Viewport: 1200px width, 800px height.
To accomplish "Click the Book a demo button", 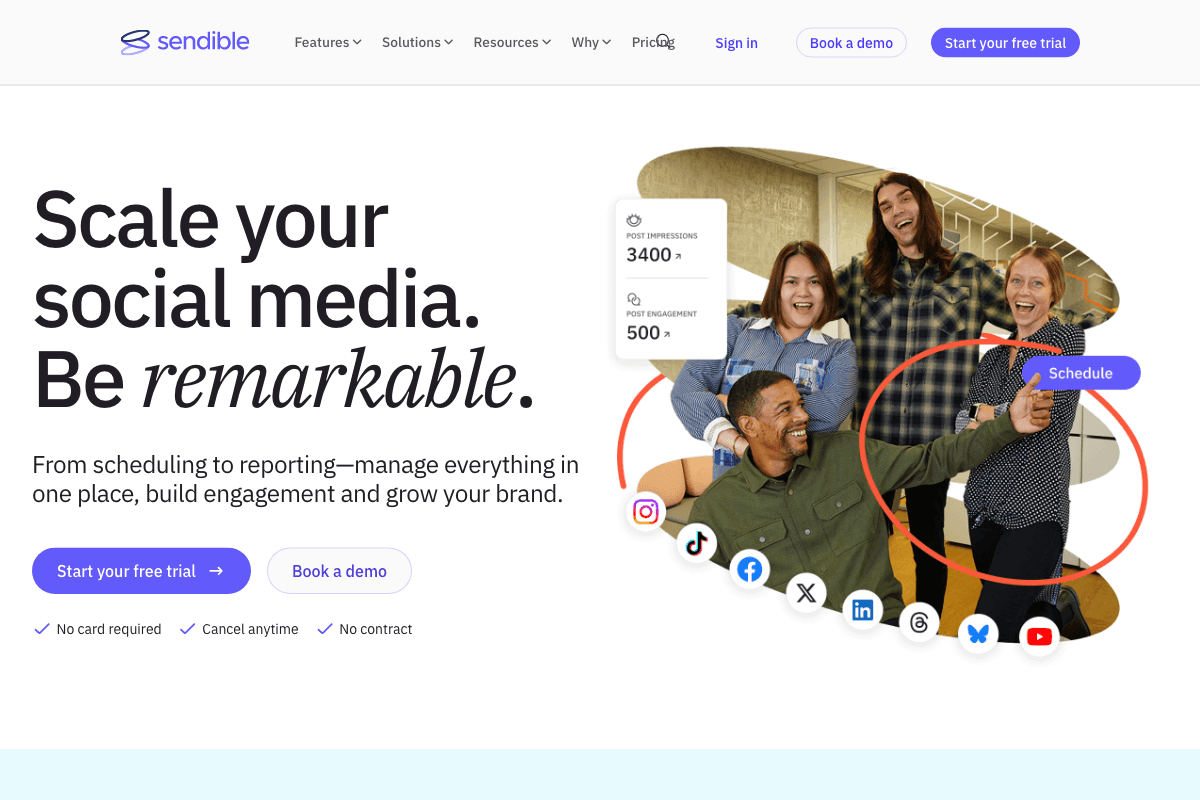I will pos(850,42).
